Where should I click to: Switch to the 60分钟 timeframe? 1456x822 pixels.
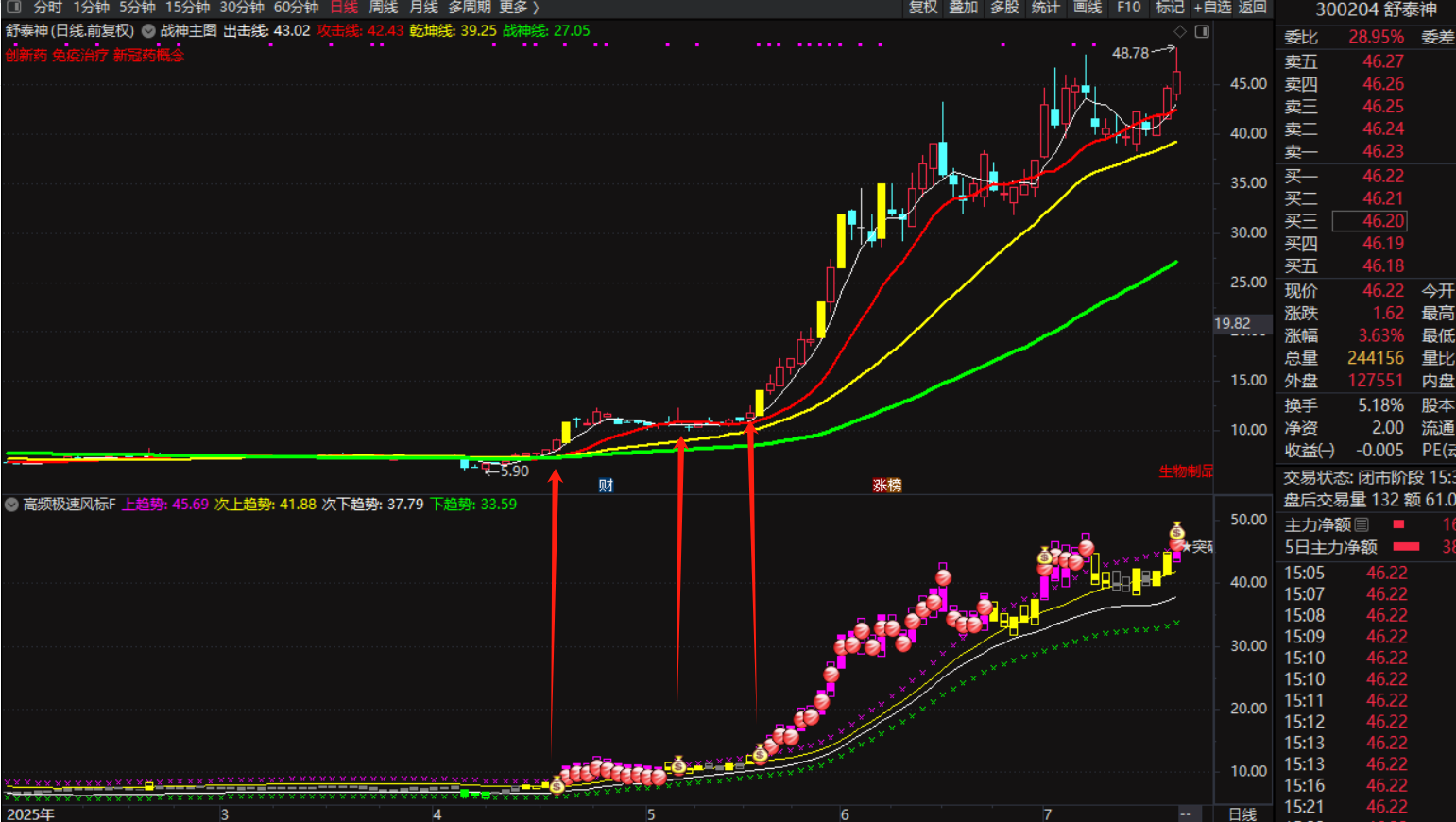[296, 7]
